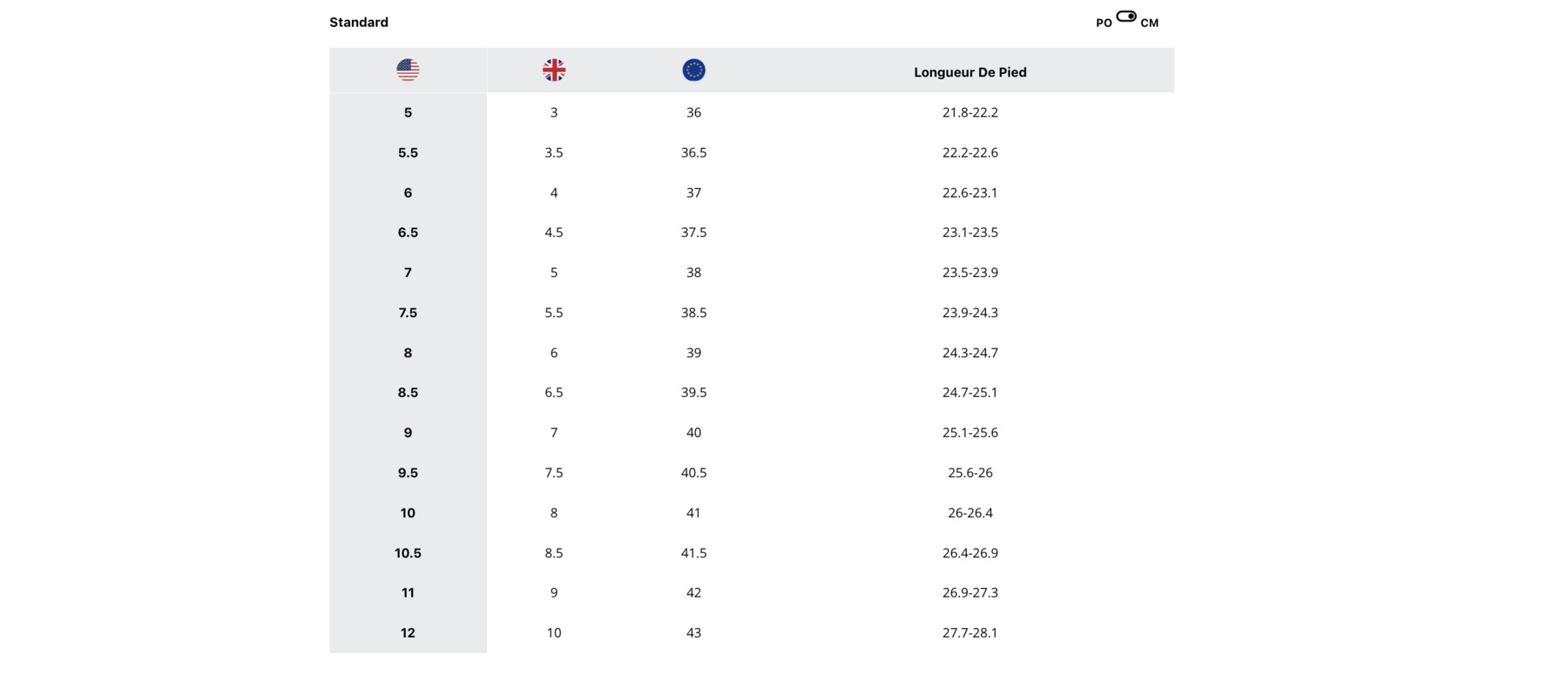The height and width of the screenshot is (695, 1568).
Task: Select US size 10.5 cell
Action: [x=408, y=553]
